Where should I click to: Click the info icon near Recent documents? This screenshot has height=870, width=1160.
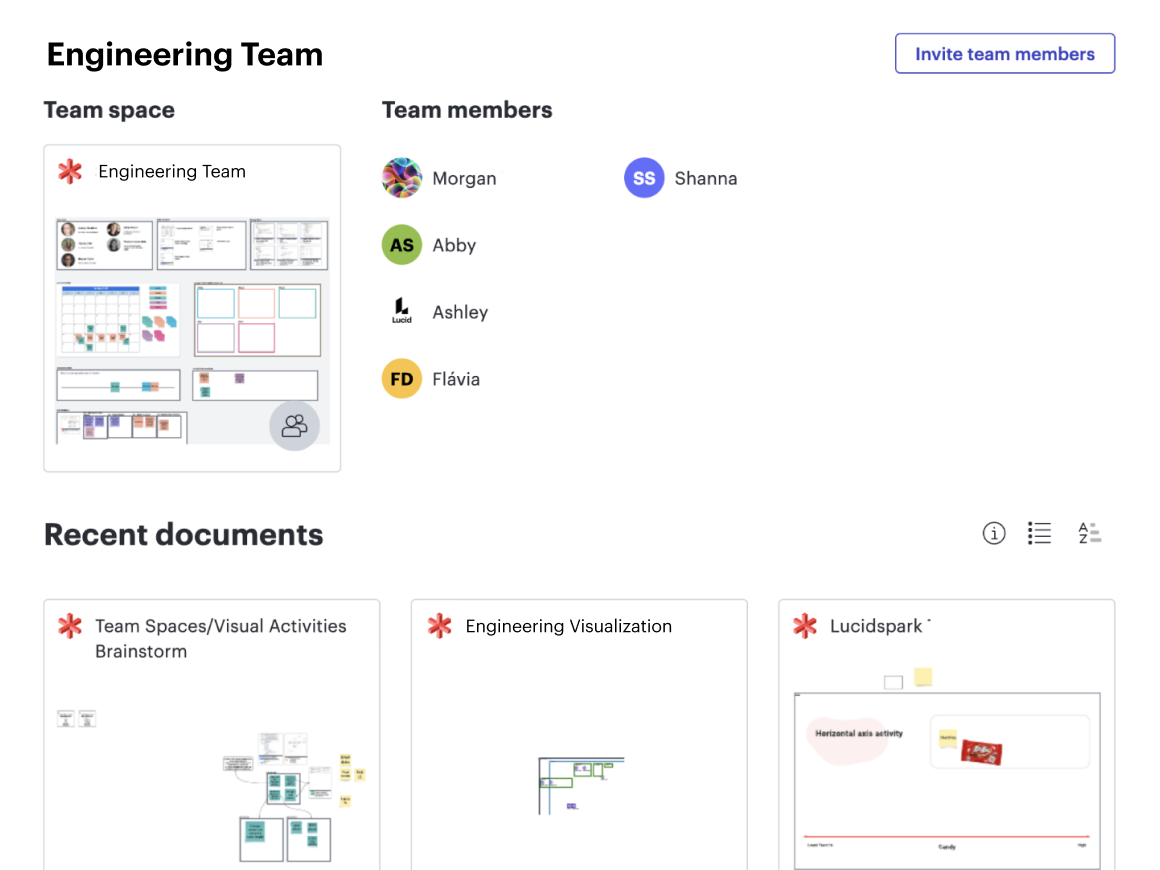[994, 533]
